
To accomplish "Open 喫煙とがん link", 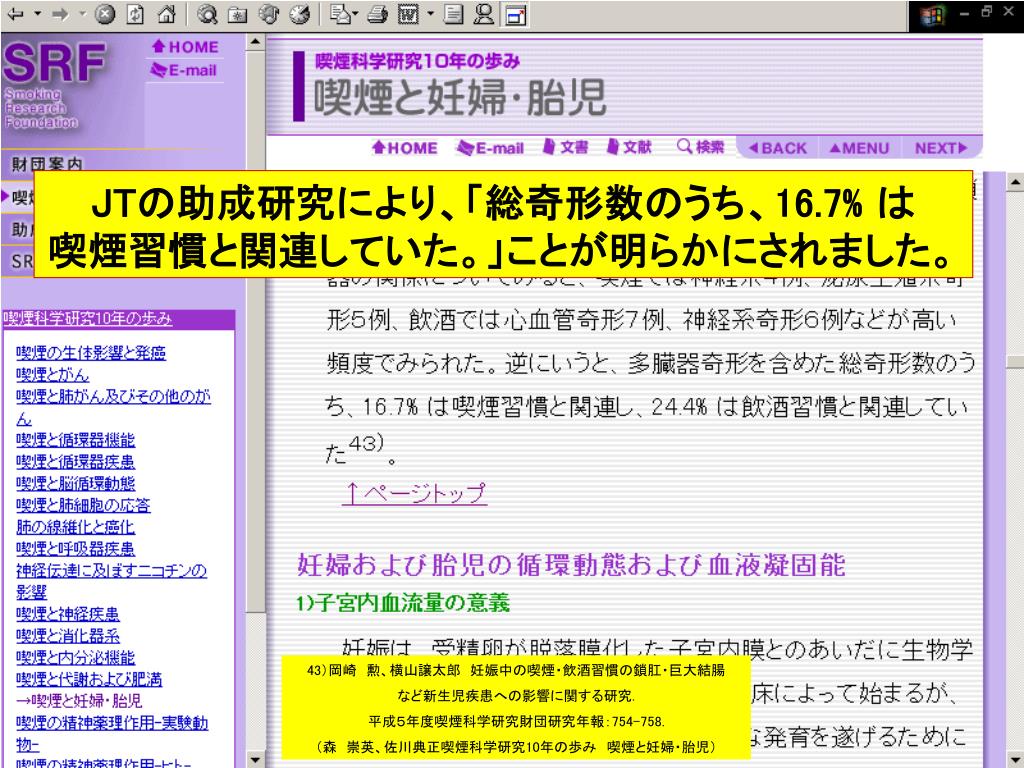I will point(52,374).
